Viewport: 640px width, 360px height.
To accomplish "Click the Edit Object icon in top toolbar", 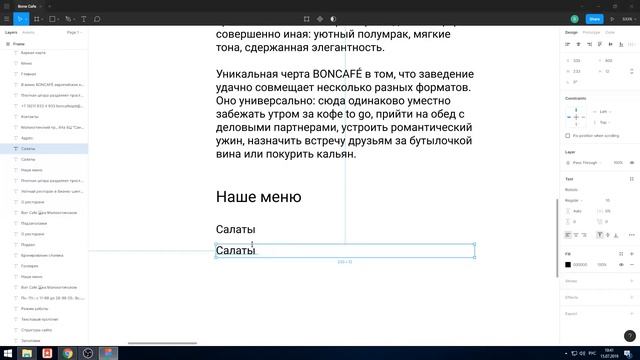I will (x=307, y=19).
